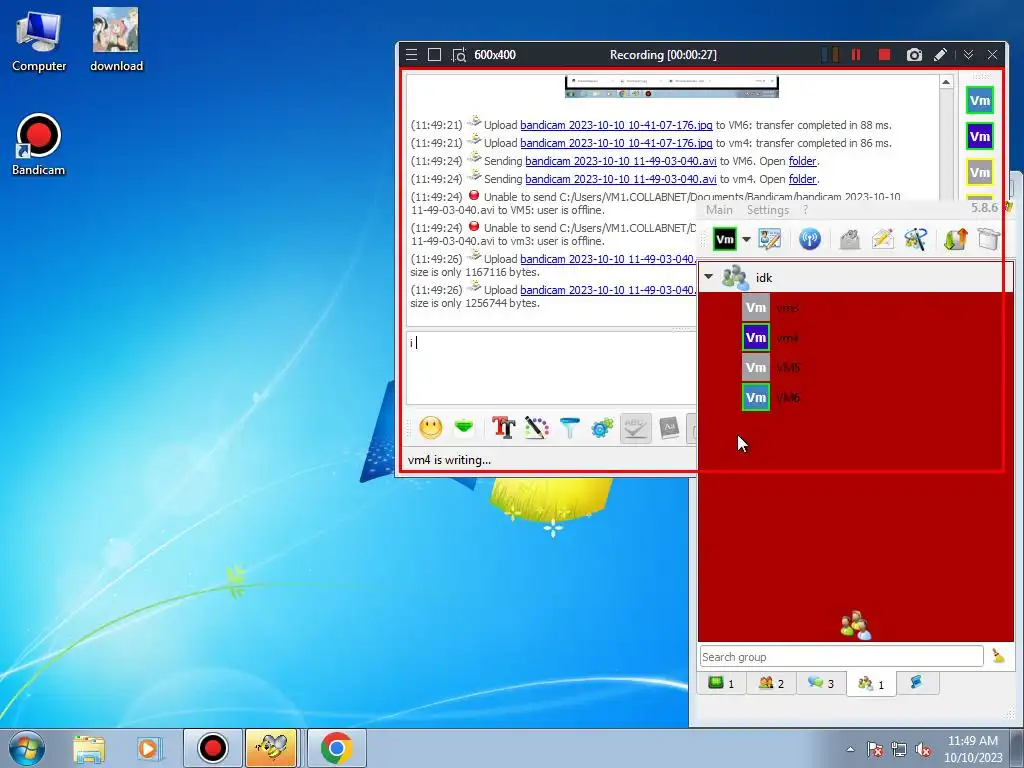Viewport: 1024px width, 768px height.
Task: Compose a new message with pencil envelope icon
Action: click(x=882, y=239)
